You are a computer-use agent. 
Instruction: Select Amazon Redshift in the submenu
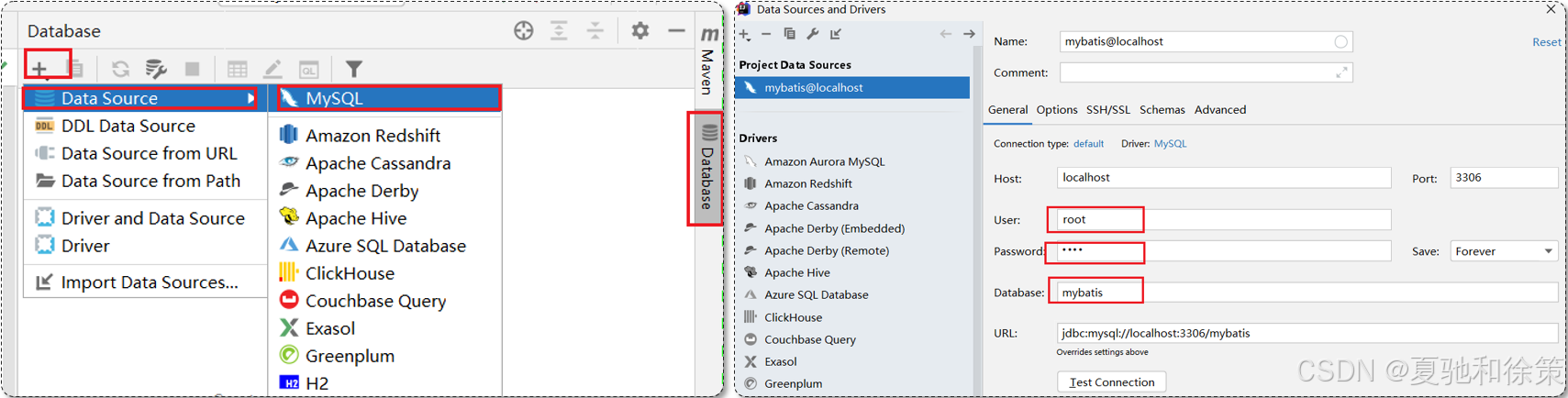[x=386, y=136]
